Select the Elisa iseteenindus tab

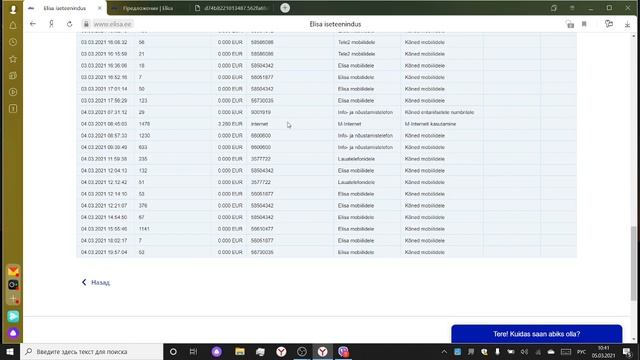[64, 8]
